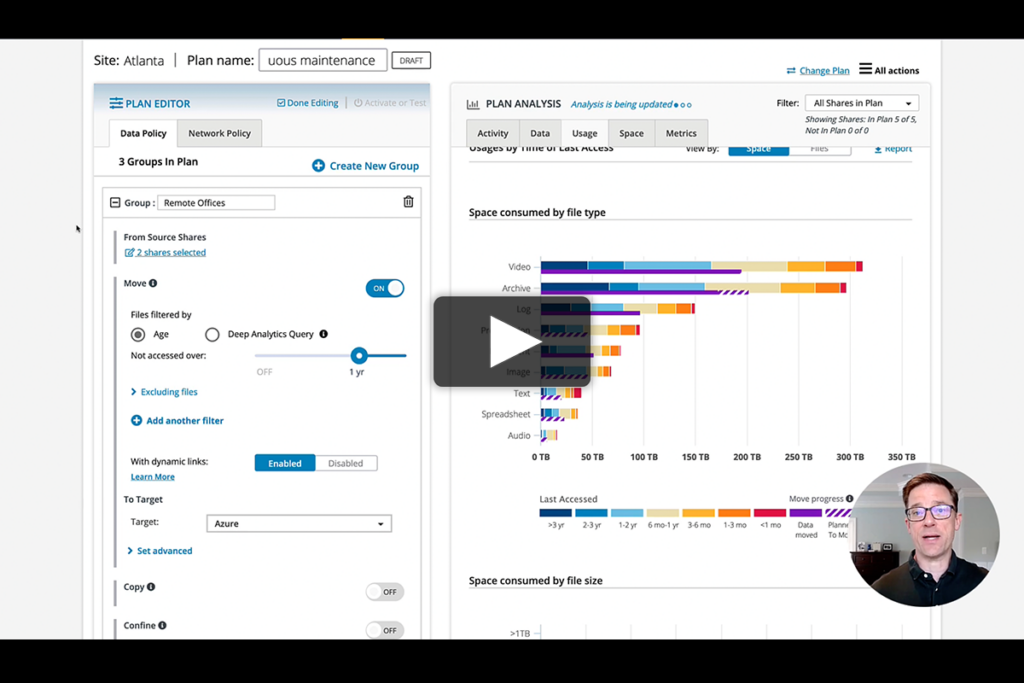Open the All Shares in Plan filter dropdown
The height and width of the screenshot is (683, 1024).
click(861, 102)
